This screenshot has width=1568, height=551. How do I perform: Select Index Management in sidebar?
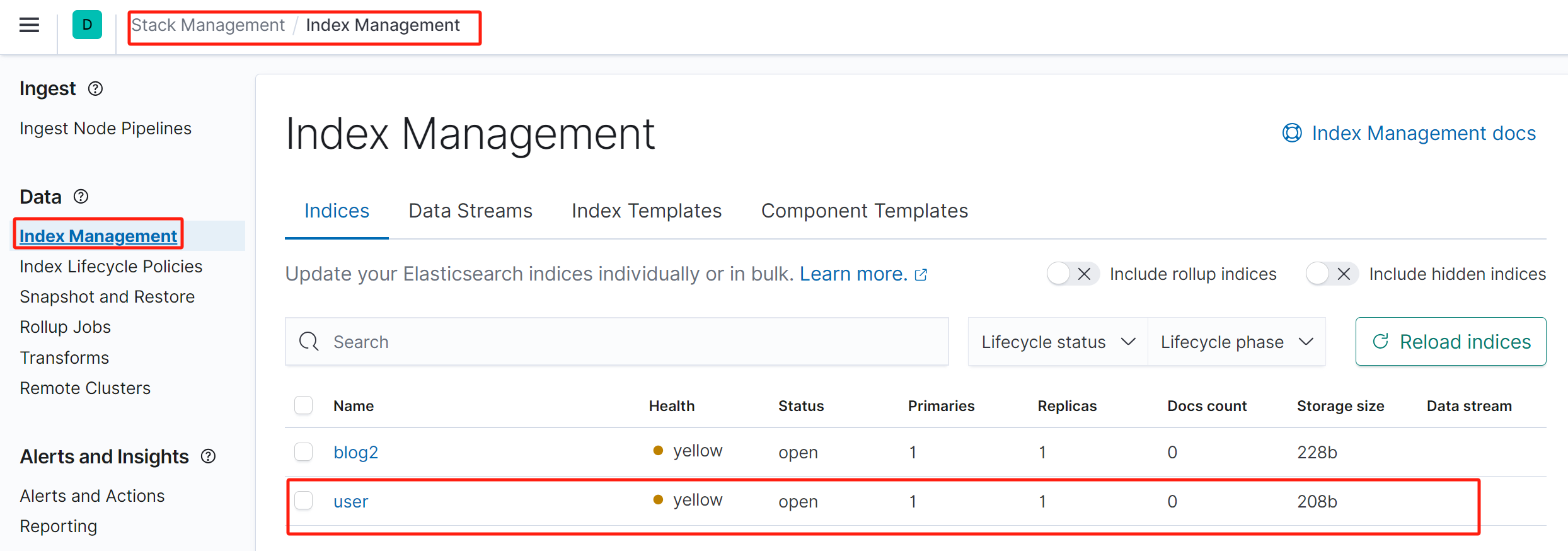tap(98, 236)
